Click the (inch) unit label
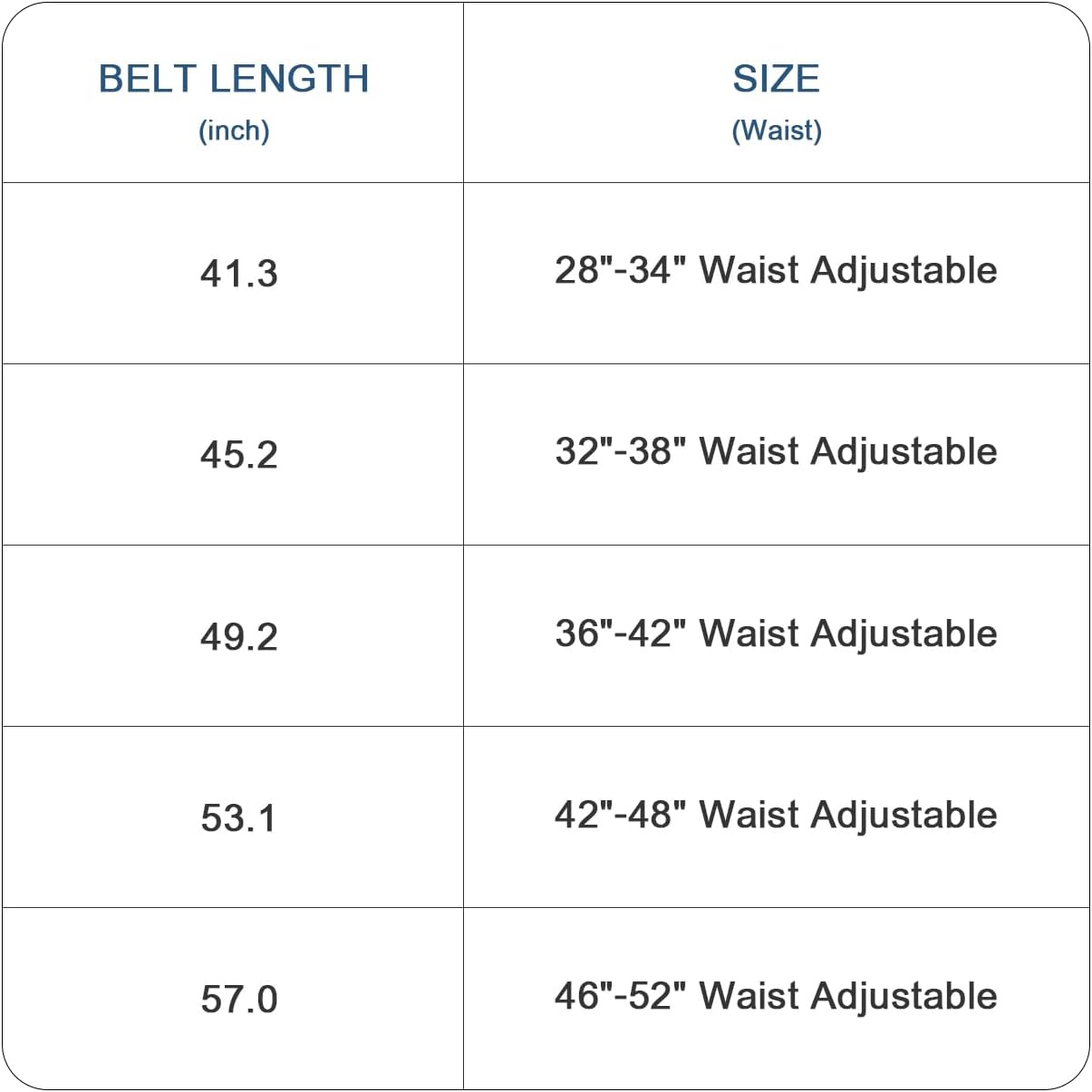 [234, 130]
